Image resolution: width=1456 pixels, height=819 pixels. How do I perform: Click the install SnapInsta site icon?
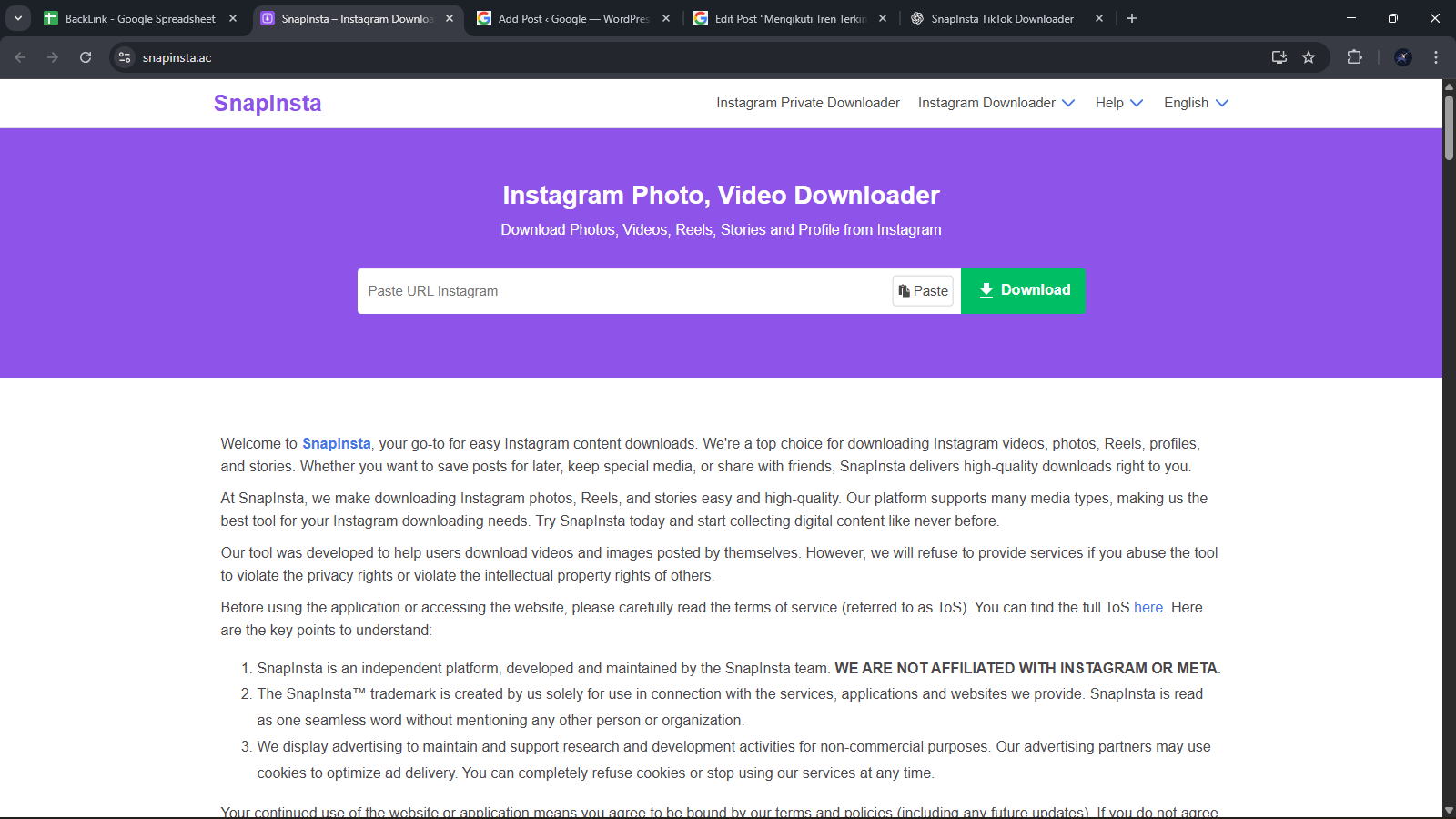[1279, 56]
